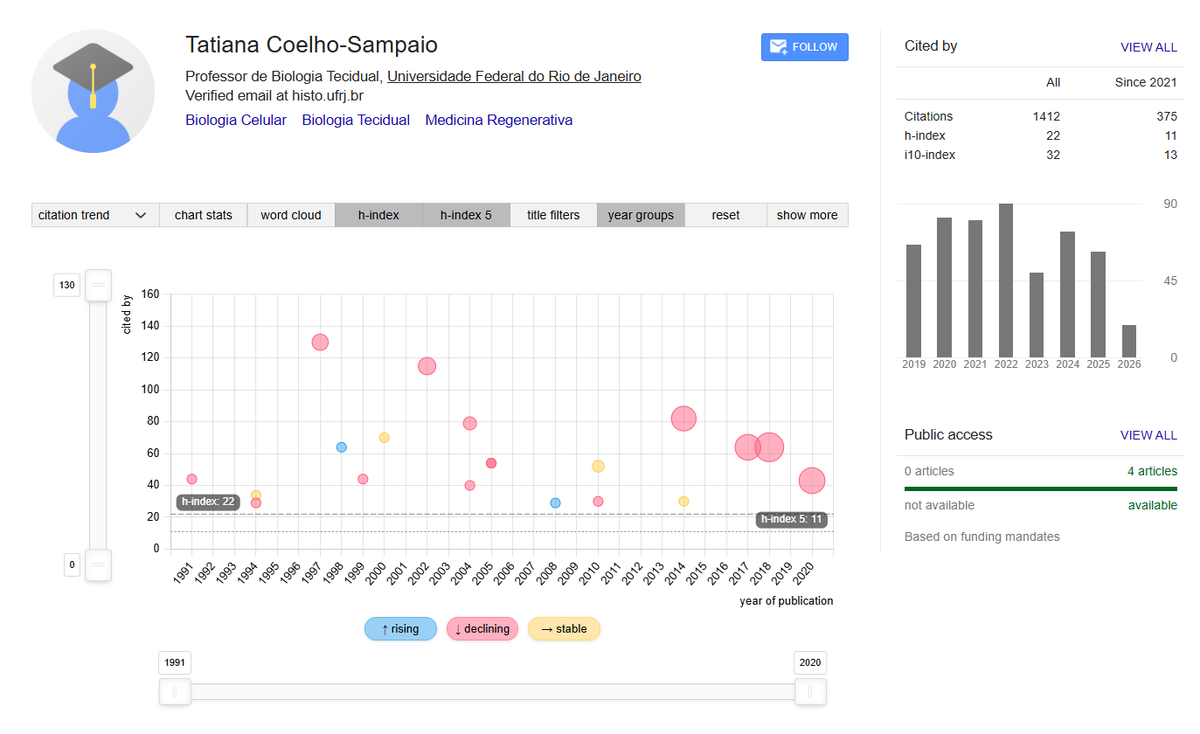This screenshot has width=1200, height=734.
Task: Open the Medicina Regenerativa interest link
Action: (499, 120)
